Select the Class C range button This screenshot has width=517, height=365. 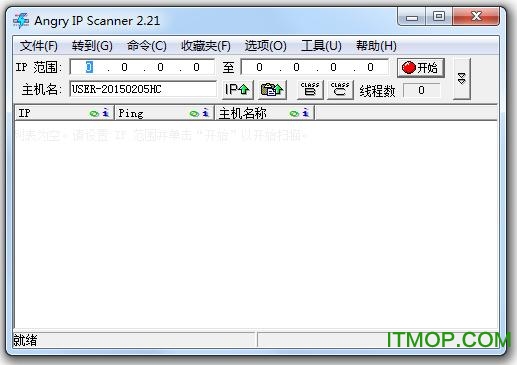(x=340, y=90)
